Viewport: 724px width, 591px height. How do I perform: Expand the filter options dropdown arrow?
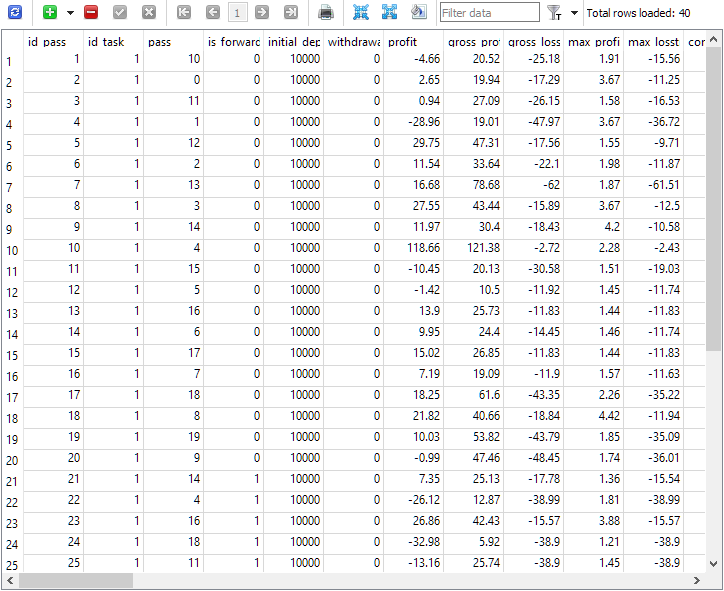pos(574,13)
